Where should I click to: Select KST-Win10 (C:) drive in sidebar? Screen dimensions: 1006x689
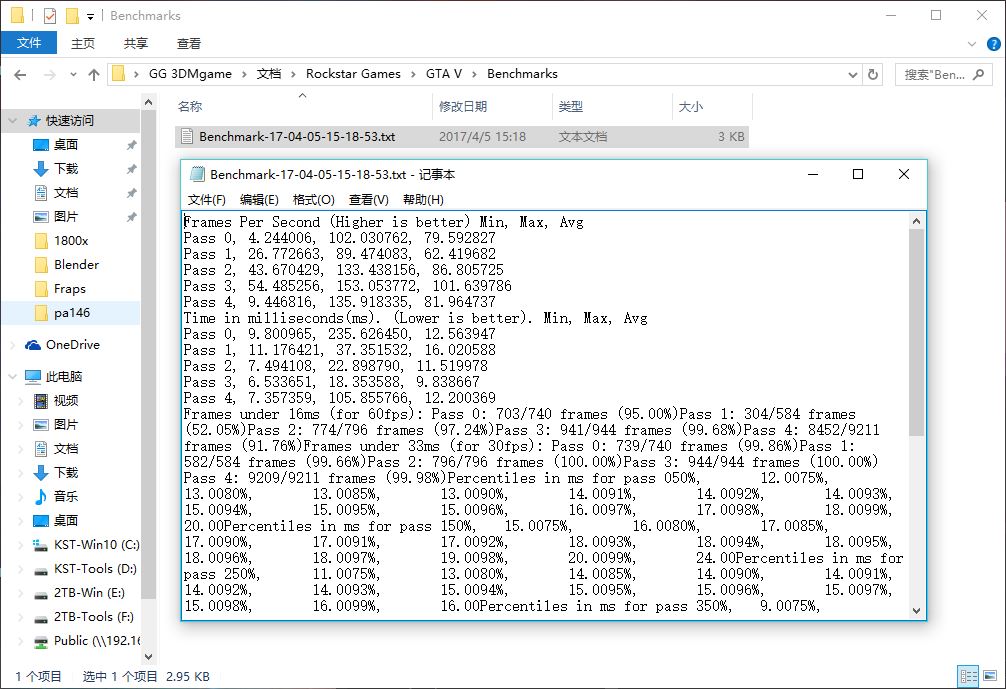tap(96, 545)
